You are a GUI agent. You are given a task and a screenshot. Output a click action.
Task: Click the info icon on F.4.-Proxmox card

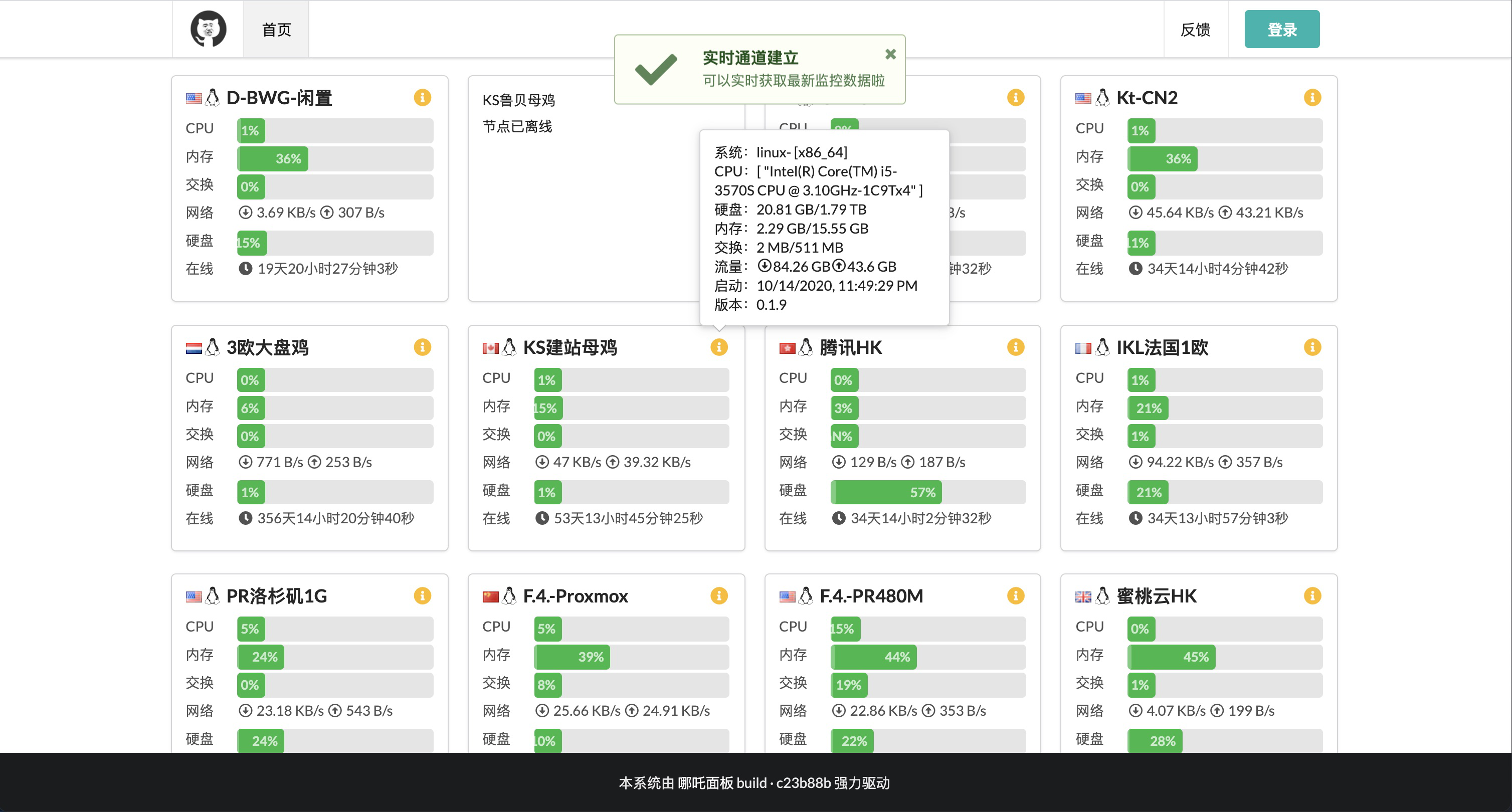point(719,595)
